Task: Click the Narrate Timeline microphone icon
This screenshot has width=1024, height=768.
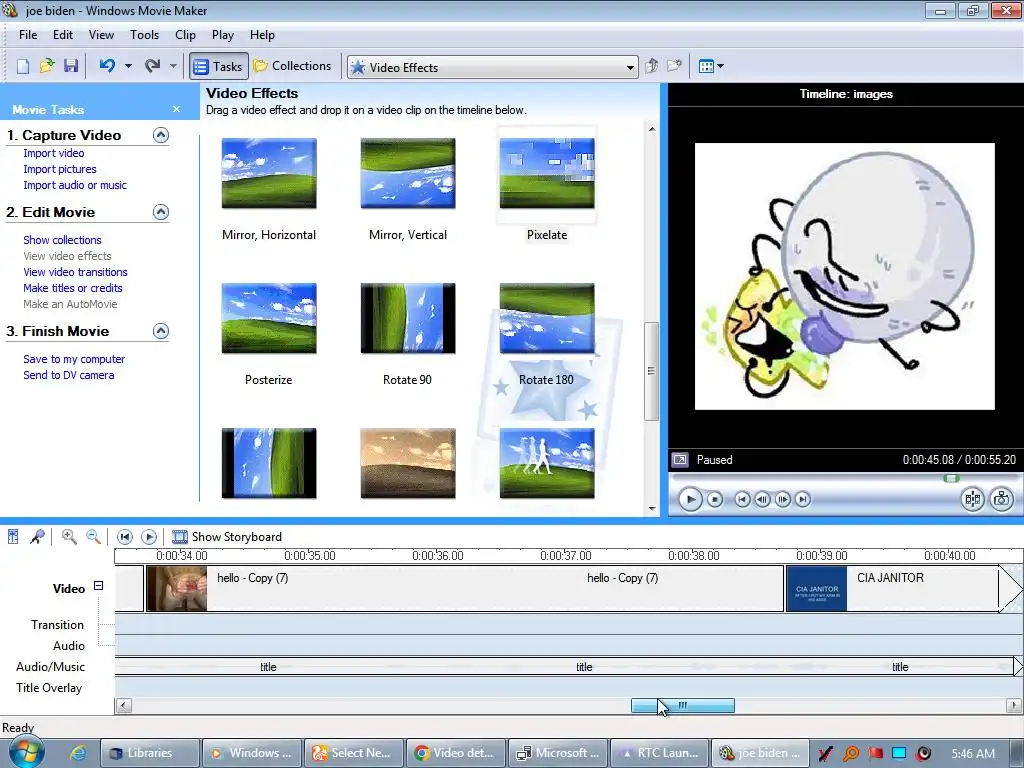Action: point(37,537)
